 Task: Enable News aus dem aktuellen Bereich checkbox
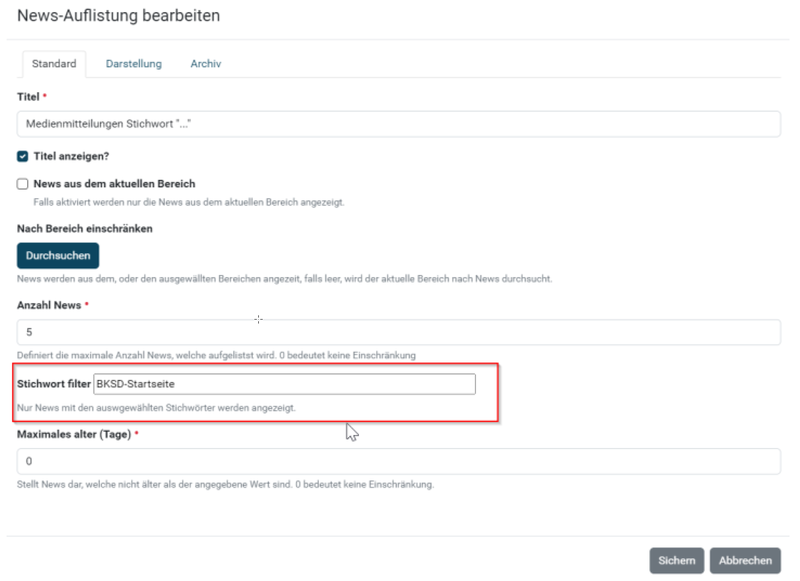pos(22,184)
